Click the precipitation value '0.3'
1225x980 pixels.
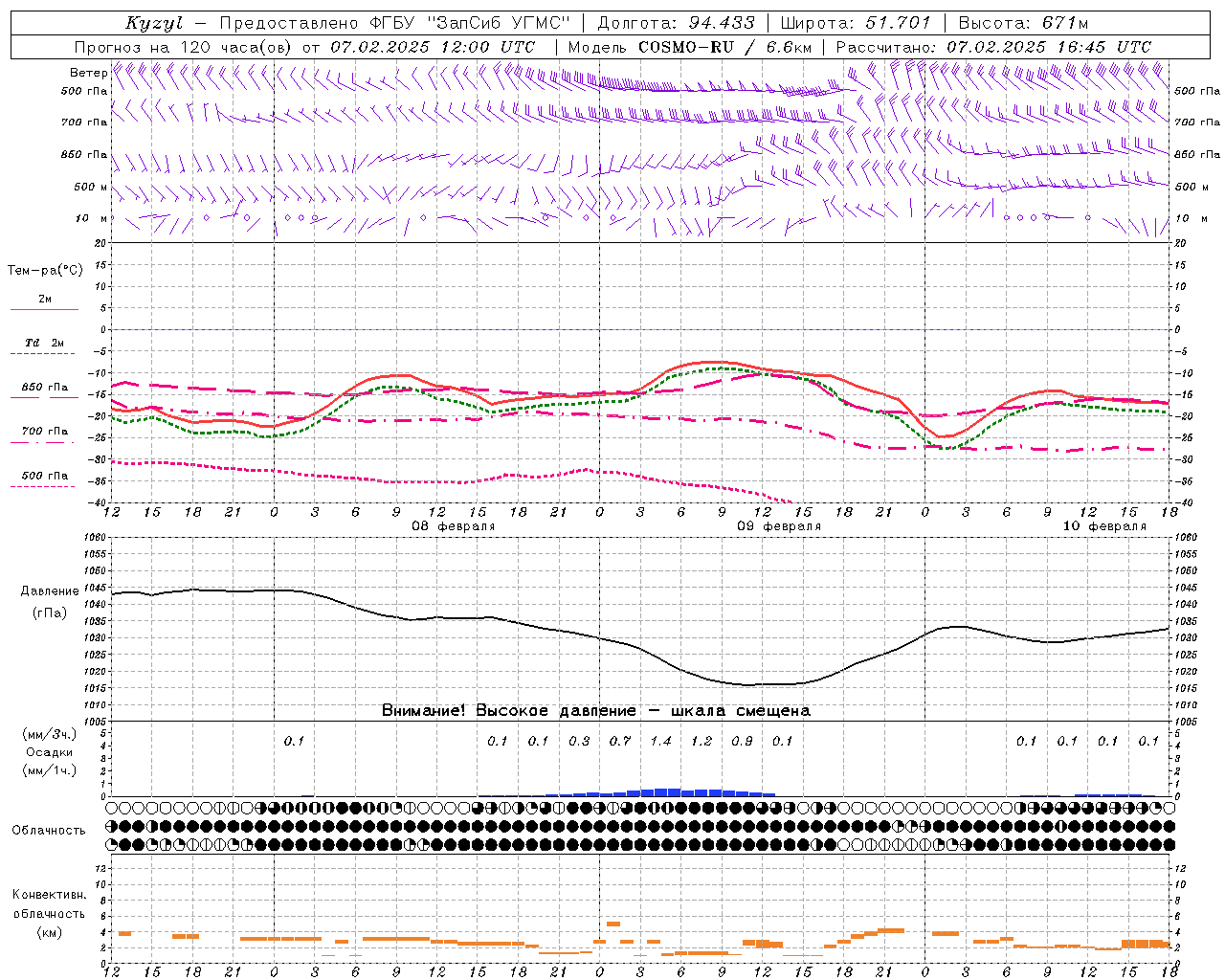point(579,741)
